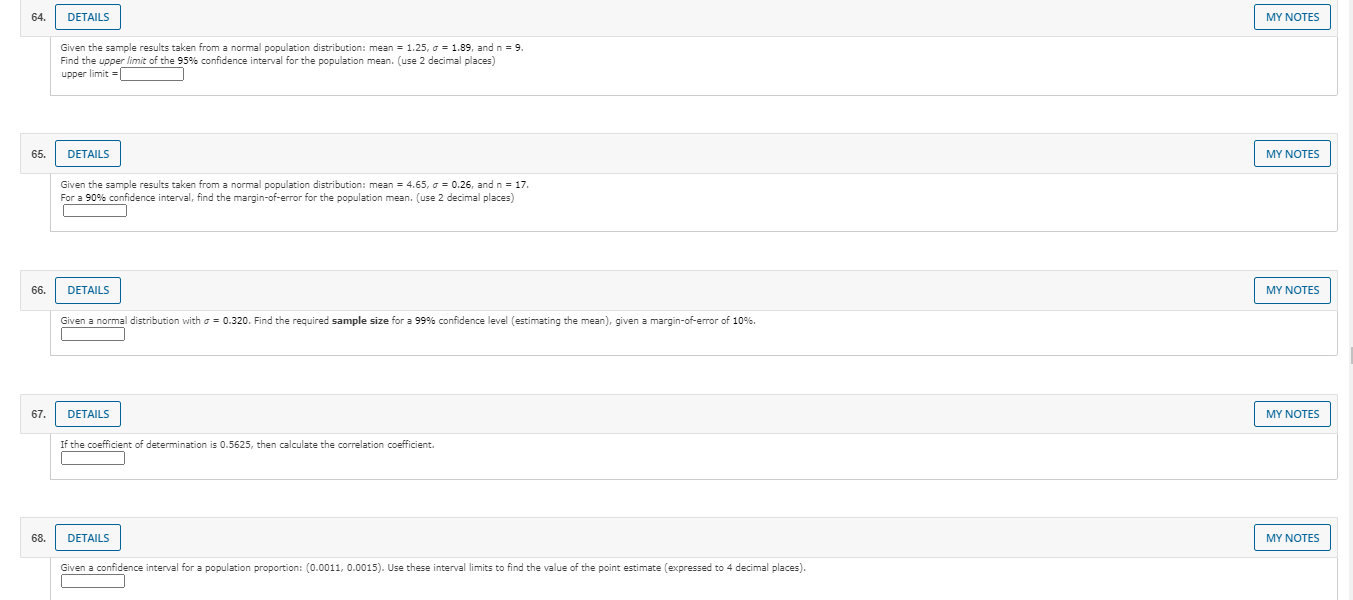Select the margin-of-error answer box in question 65

click(x=94, y=210)
